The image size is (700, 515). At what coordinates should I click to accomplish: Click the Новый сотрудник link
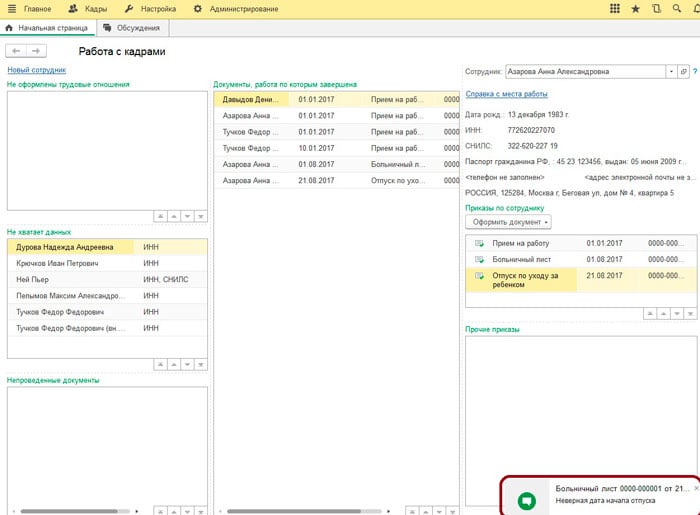[36, 70]
